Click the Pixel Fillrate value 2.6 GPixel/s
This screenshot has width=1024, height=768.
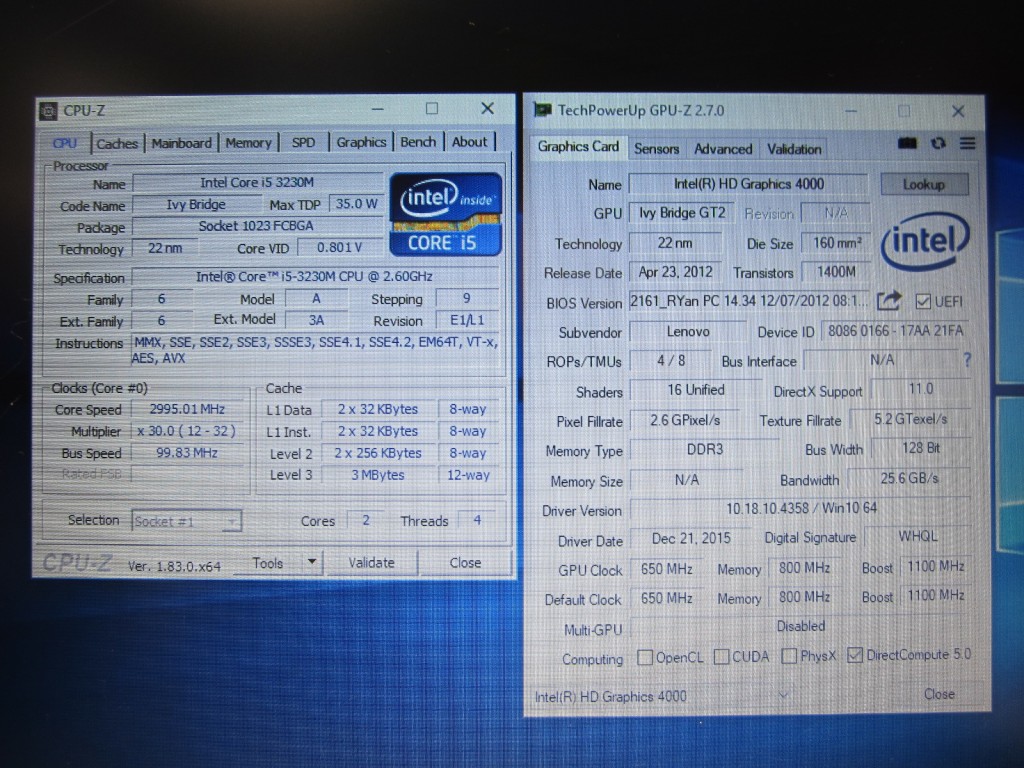[684, 420]
